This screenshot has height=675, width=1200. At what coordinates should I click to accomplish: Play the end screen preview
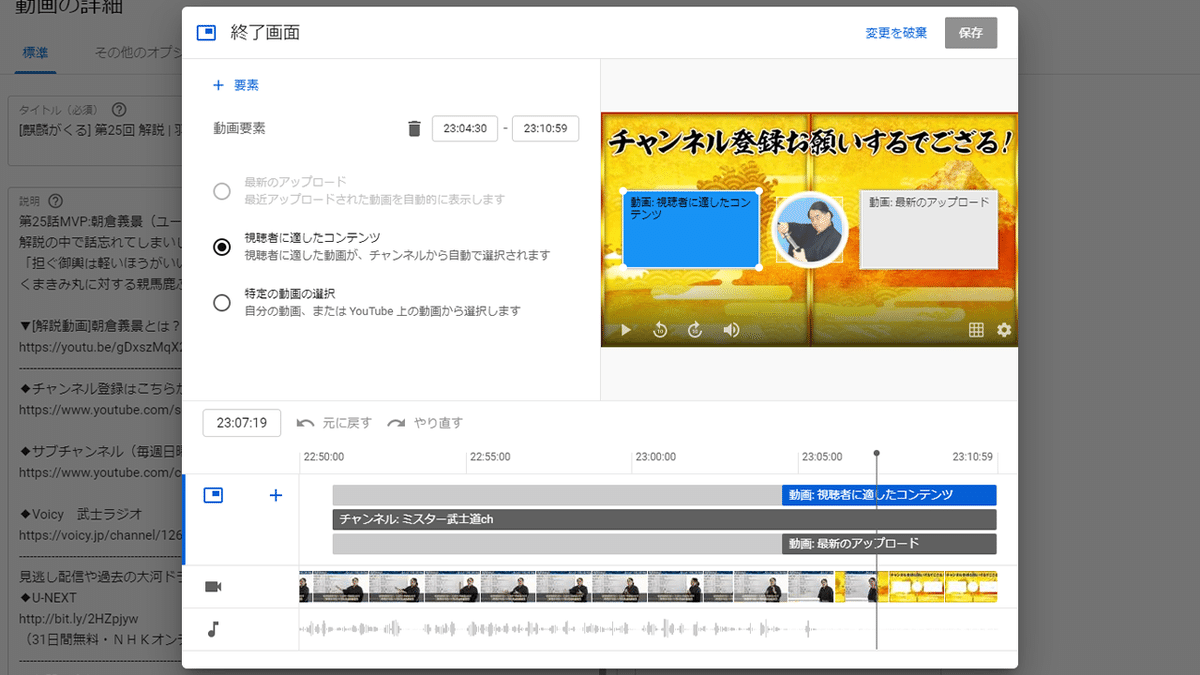click(x=626, y=330)
